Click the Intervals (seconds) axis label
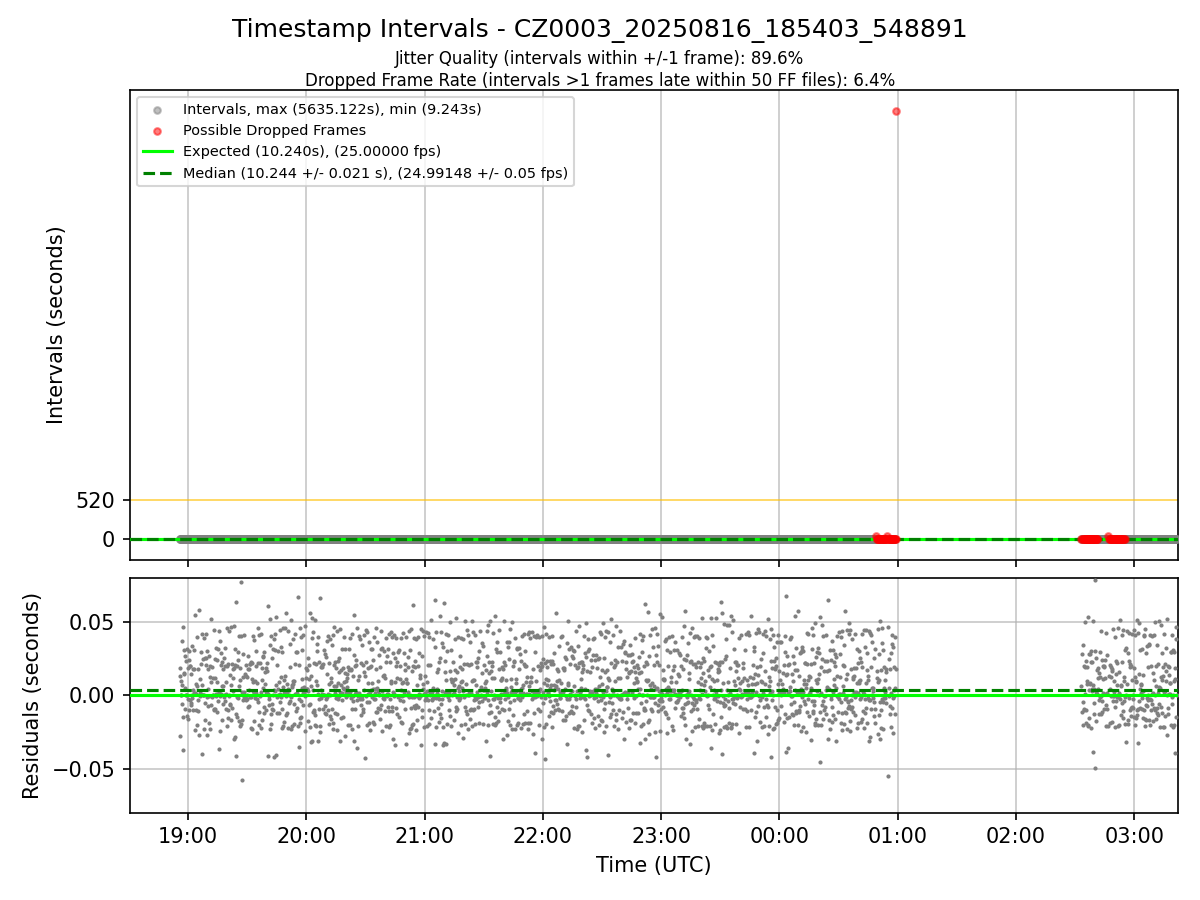The width and height of the screenshot is (1200, 900). 56,325
